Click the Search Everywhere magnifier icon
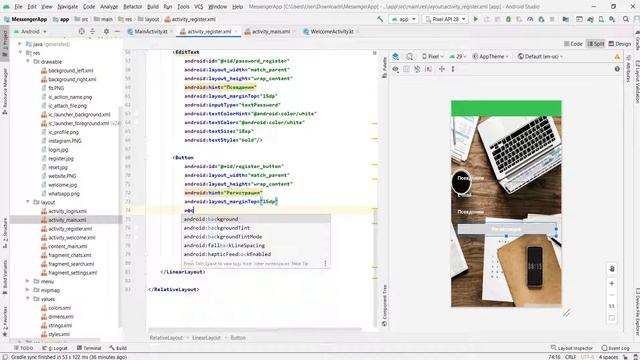Screen dimensions: 640x360 pyautogui.click(x=626, y=19)
